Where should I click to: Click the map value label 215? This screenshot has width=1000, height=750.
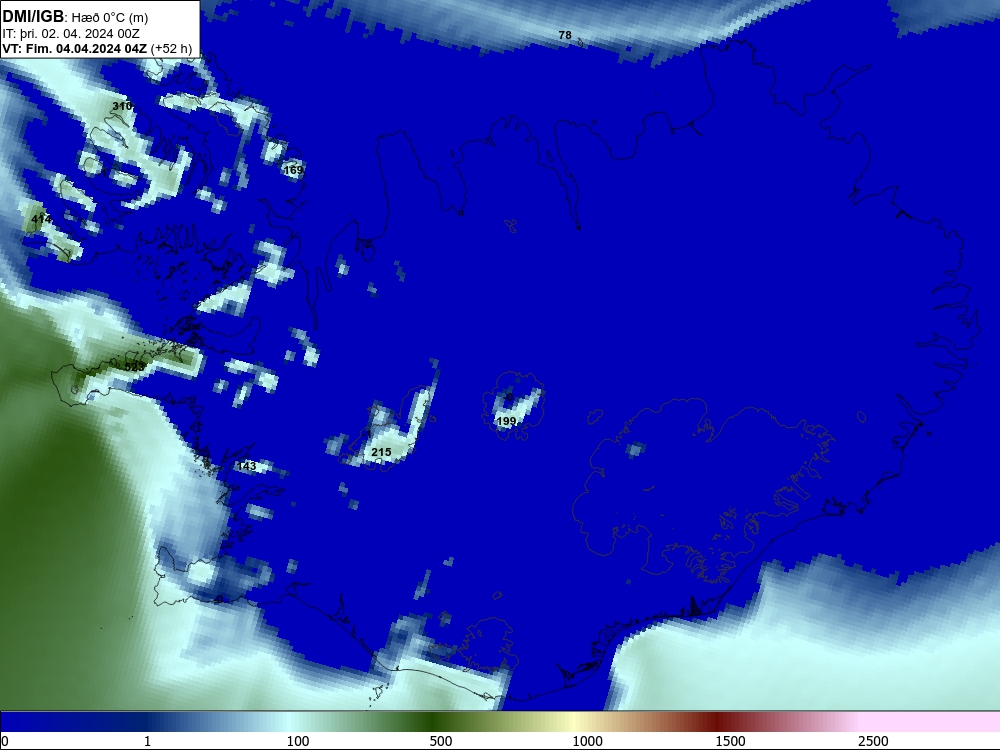pyautogui.click(x=381, y=452)
